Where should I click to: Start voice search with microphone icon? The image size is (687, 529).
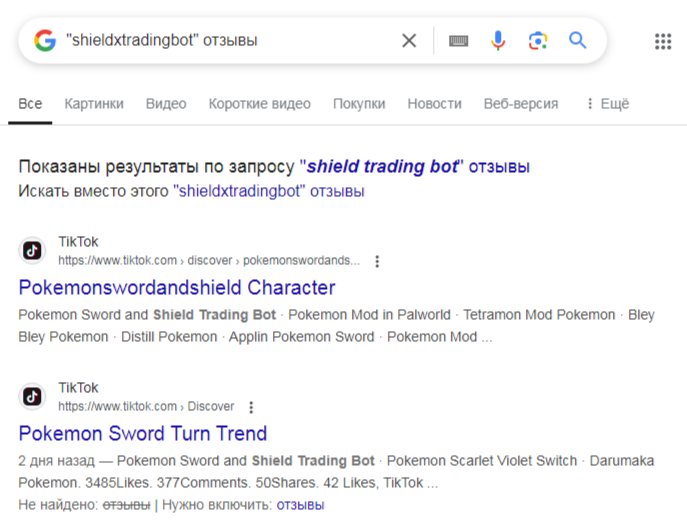(x=498, y=41)
